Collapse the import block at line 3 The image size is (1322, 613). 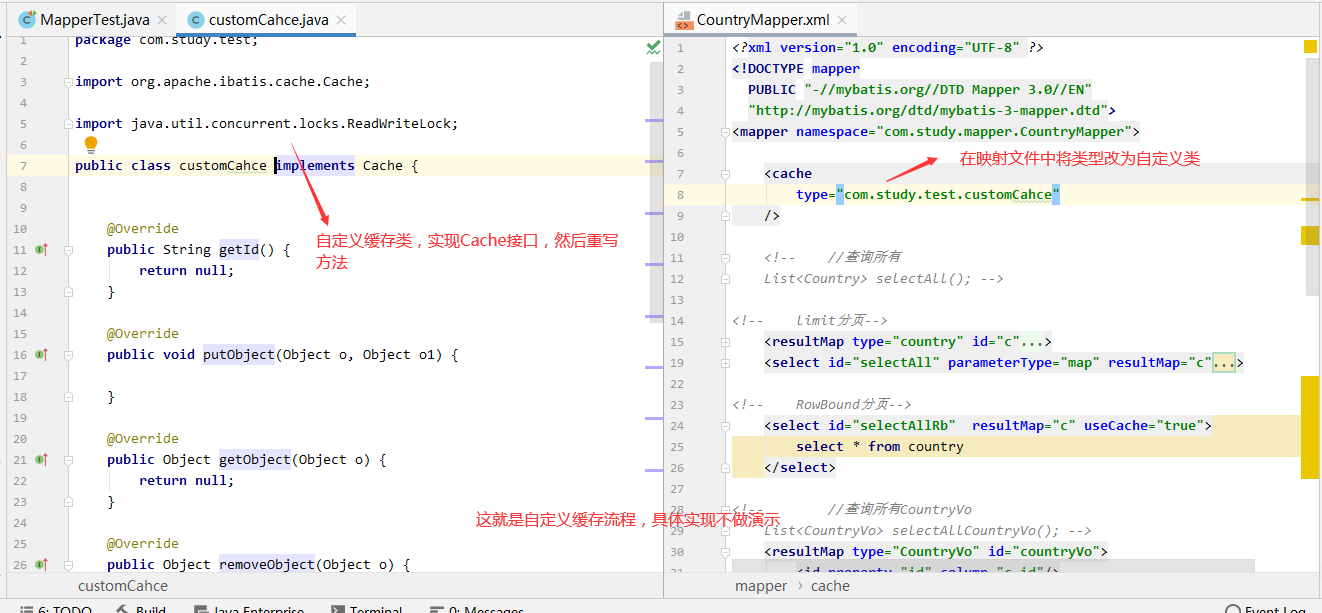pos(70,82)
